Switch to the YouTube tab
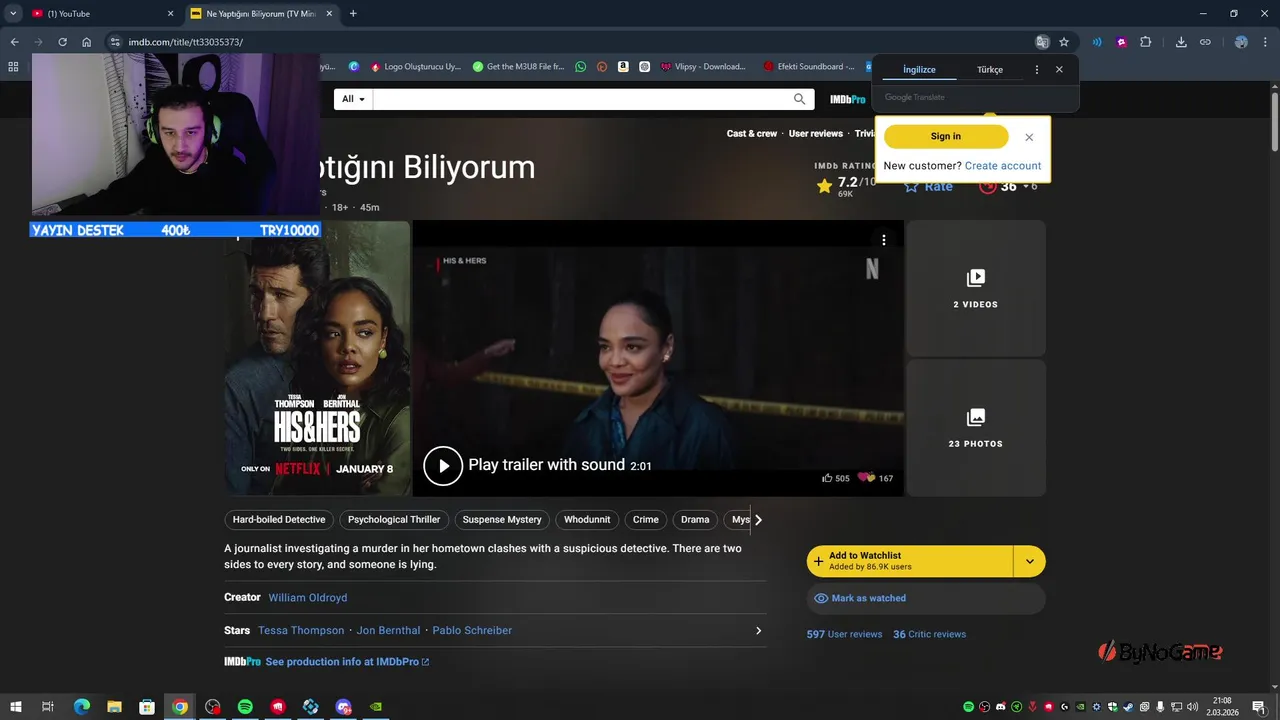The width and height of the screenshot is (1280, 720). pyautogui.click(x=102, y=14)
